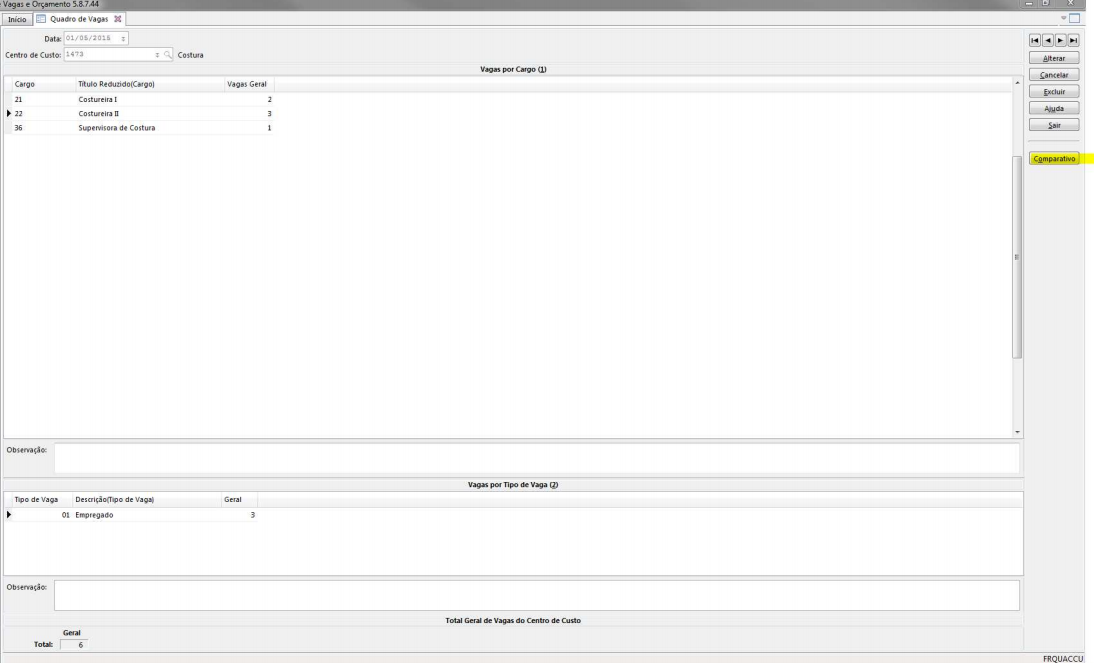1094x666 pixels.
Task: Click the previous record arrow button
Action: point(1048,40)
